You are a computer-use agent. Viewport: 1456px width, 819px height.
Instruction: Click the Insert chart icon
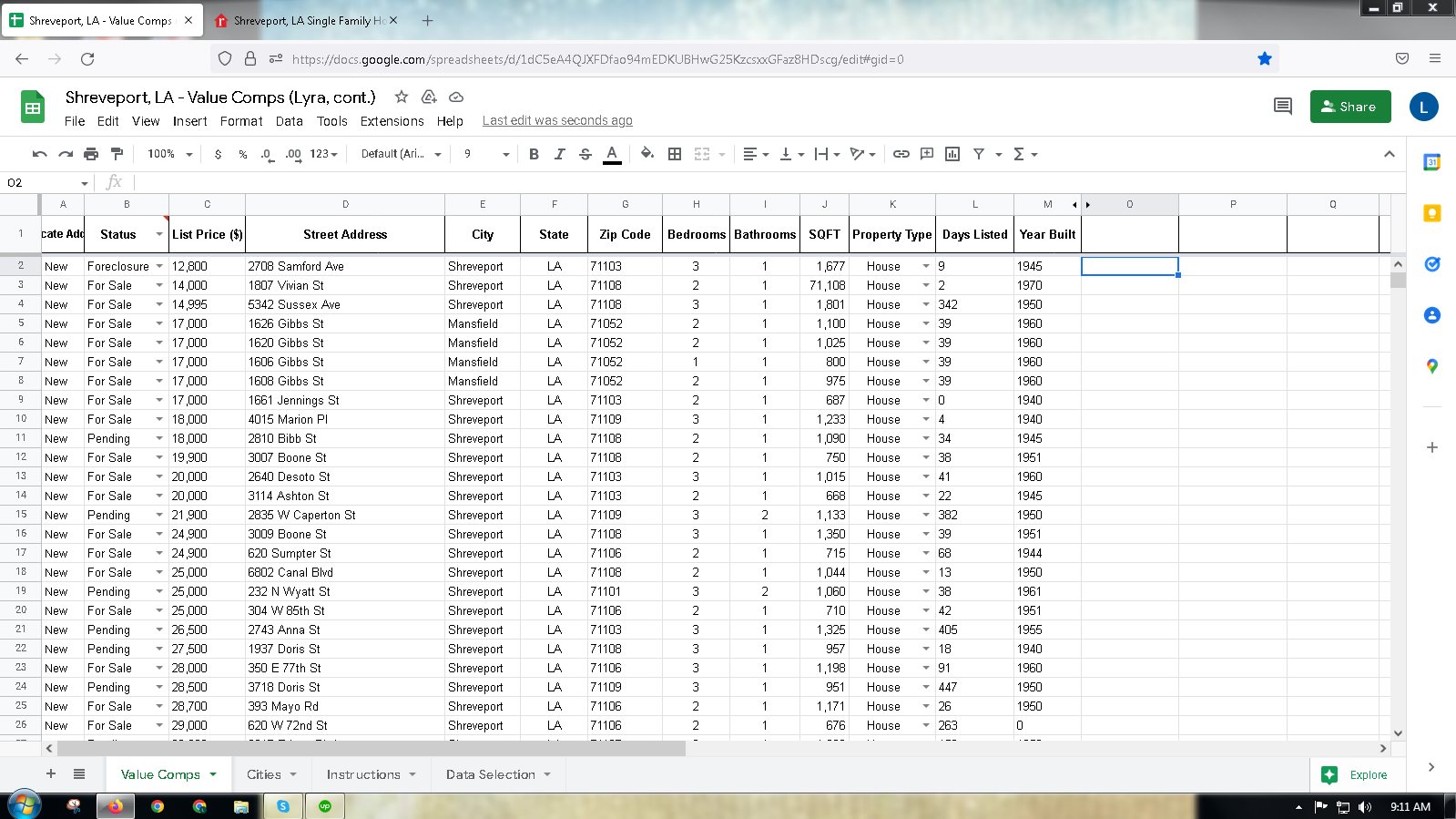click(x=952, y=154)
